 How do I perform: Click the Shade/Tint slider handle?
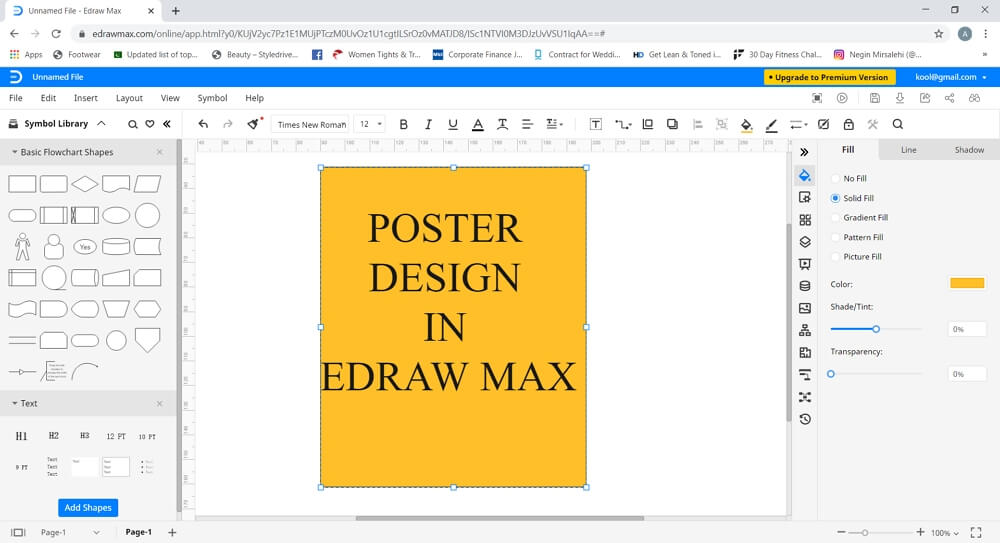tap(876, 329)
